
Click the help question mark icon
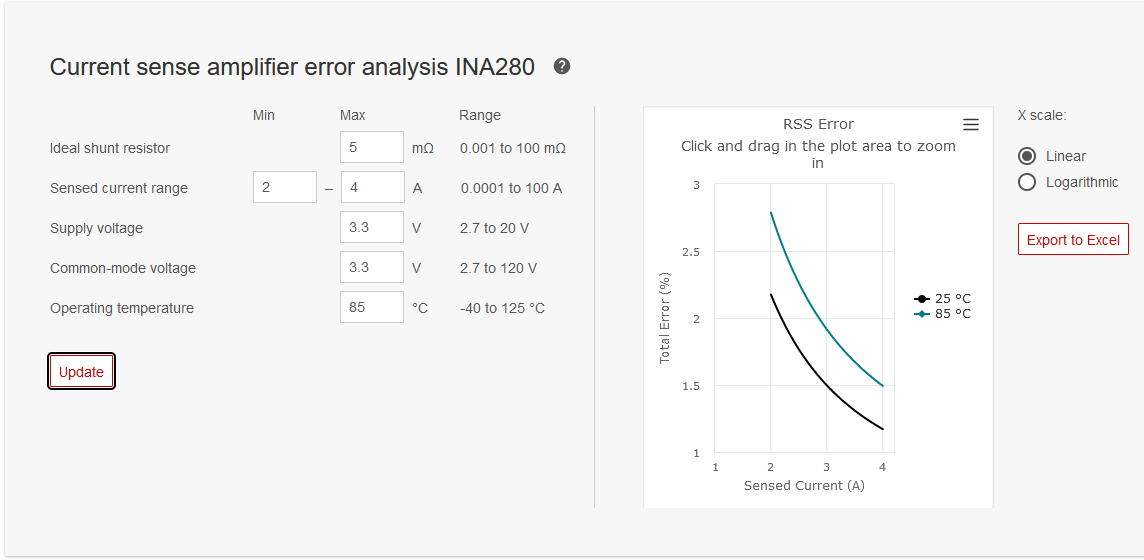(562, 67)
